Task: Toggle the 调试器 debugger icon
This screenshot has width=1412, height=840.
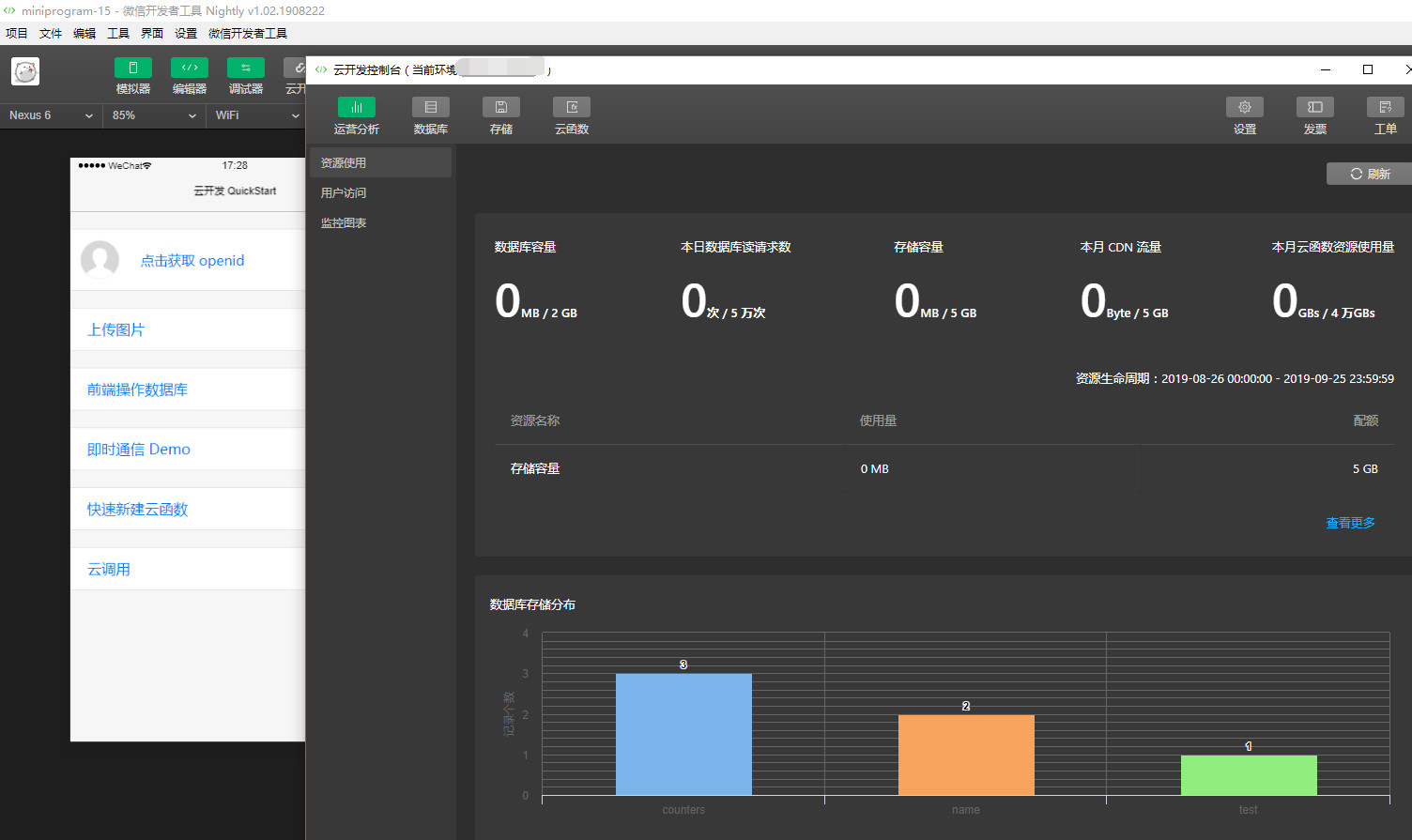Action: (x=246, y=68)
